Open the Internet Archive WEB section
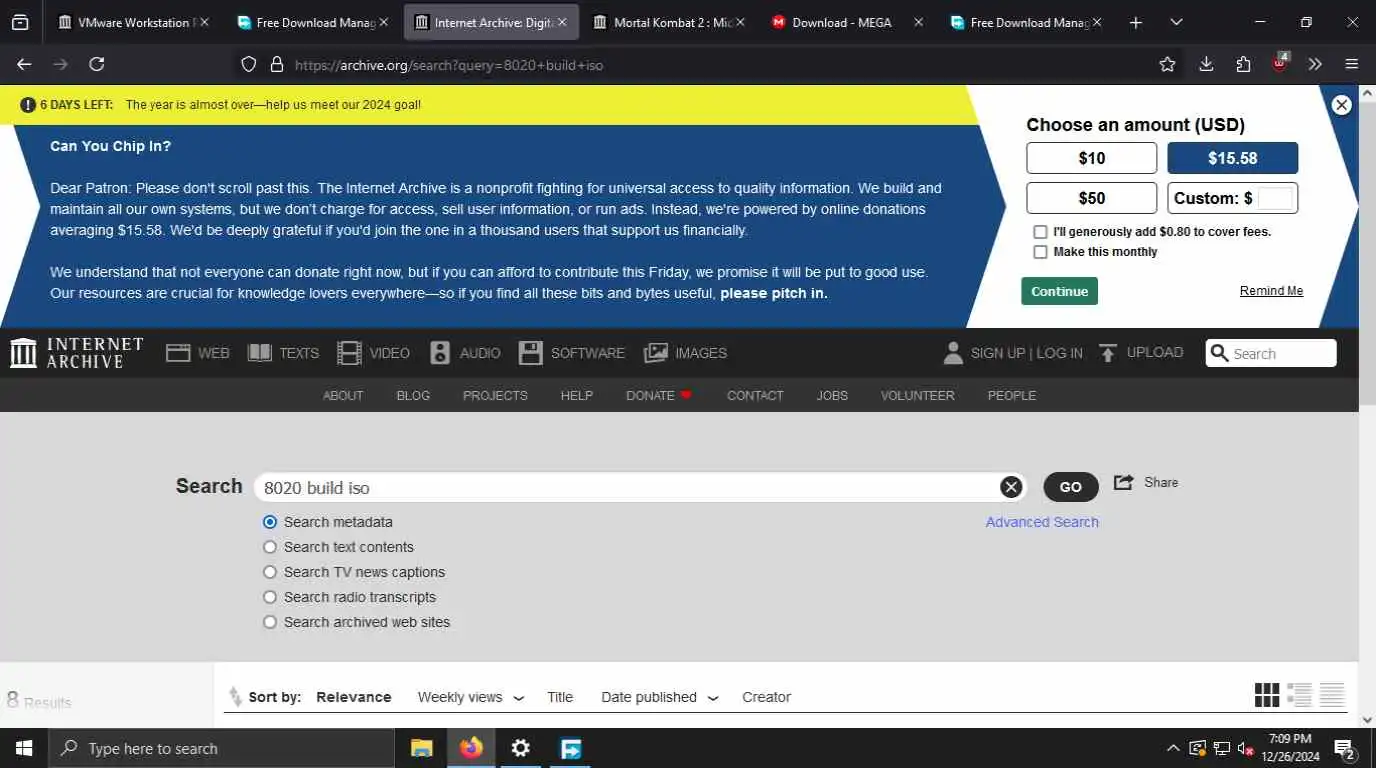Image resolution: width=1376 pixels, height=768 pixels. pyautogui.click(x=197, y=353)
